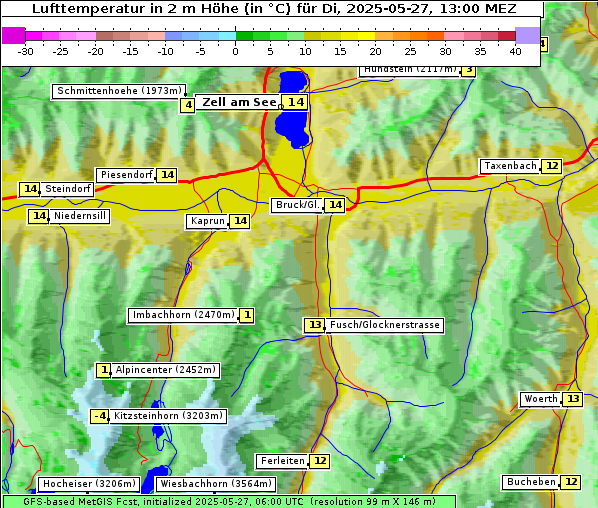Click the 0 tick label on the scale
The width and height of the screenshot is (598, 508).
tap(235, 51)
